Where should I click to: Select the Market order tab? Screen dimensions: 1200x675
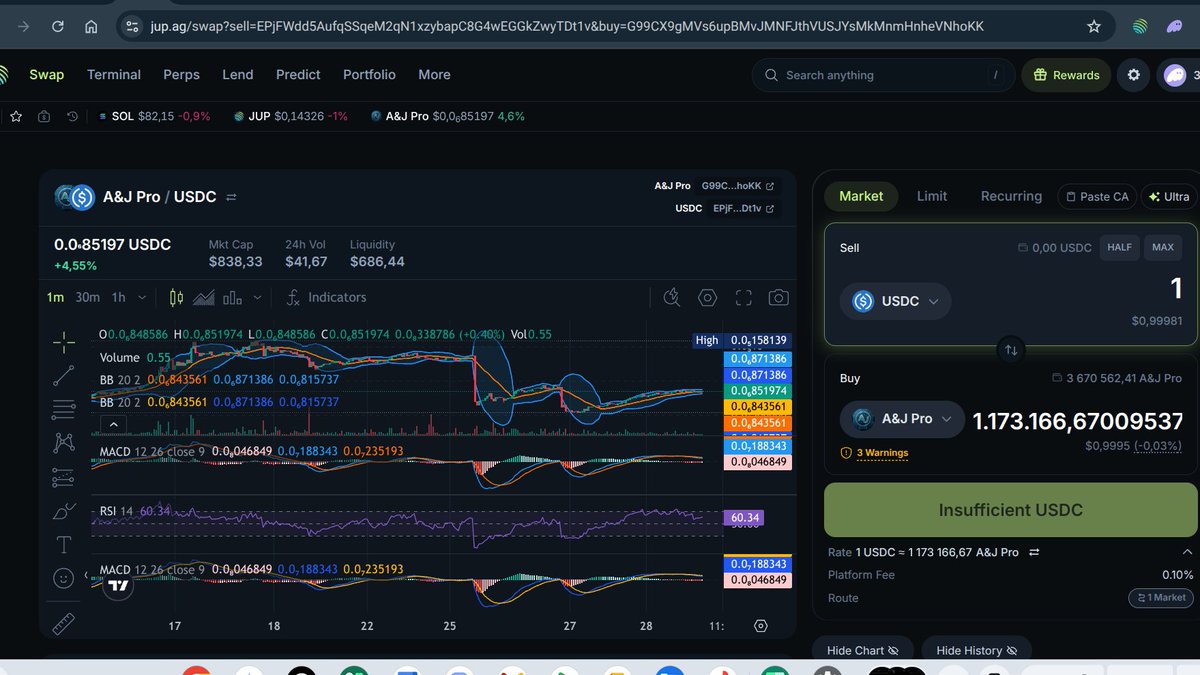coord(861,196)
